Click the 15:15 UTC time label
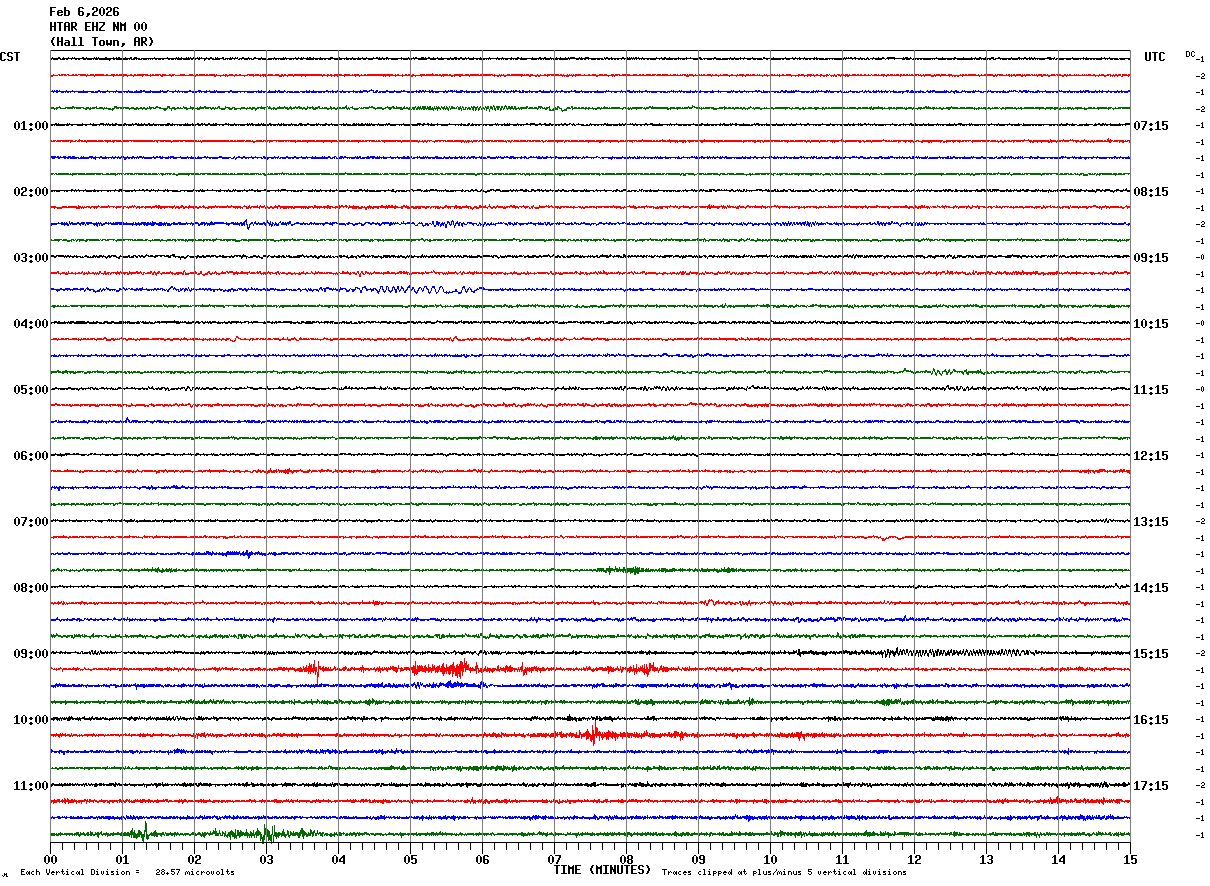 (x=1150, y=654)
